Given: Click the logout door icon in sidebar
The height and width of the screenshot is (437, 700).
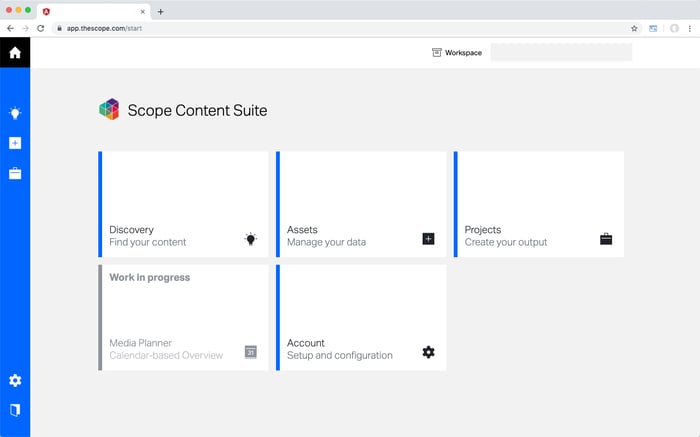Looking at the screenshot, I should (x=15, y=410).
